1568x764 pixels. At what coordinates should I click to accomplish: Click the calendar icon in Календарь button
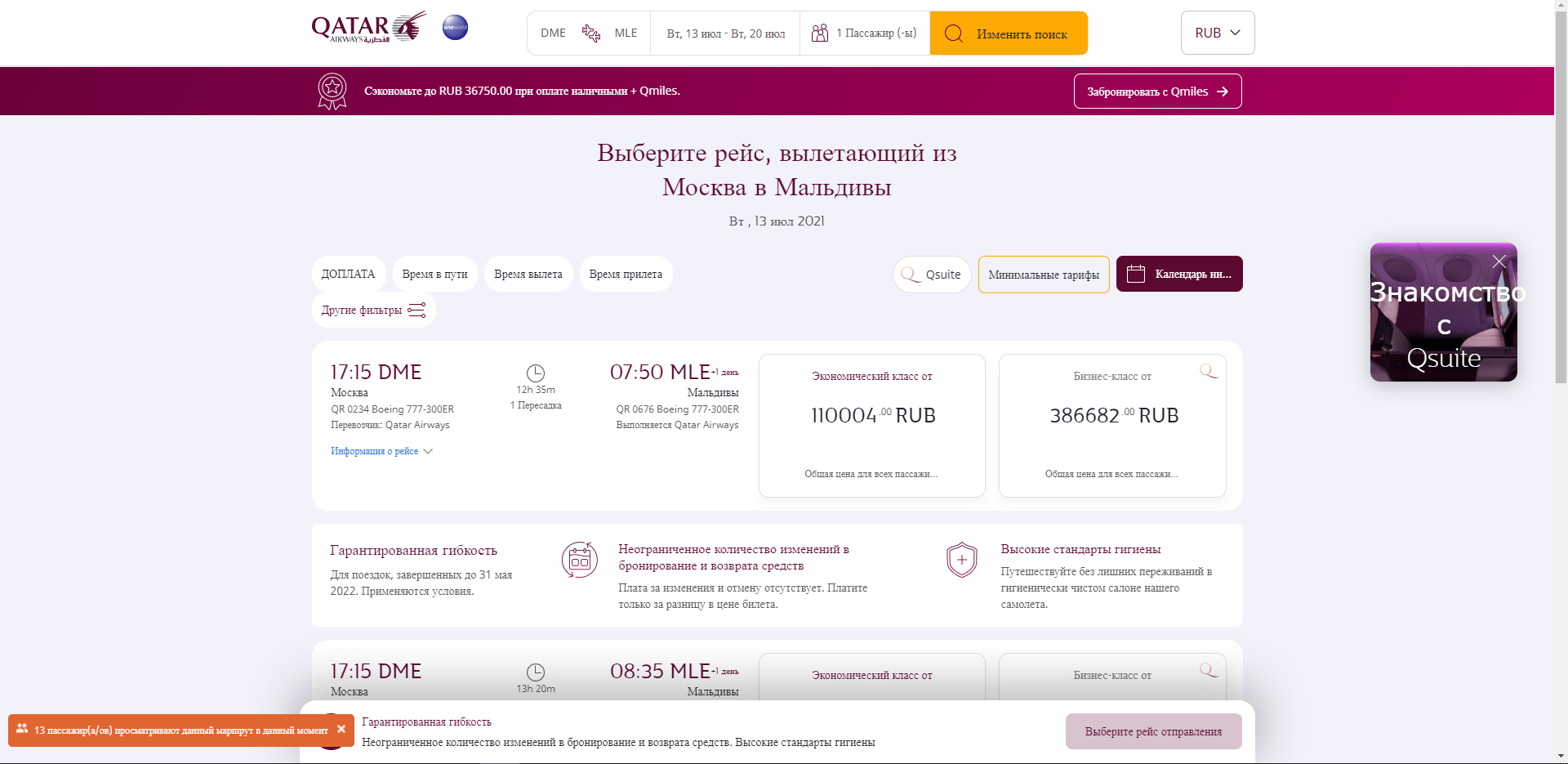tap(1136, 274)
